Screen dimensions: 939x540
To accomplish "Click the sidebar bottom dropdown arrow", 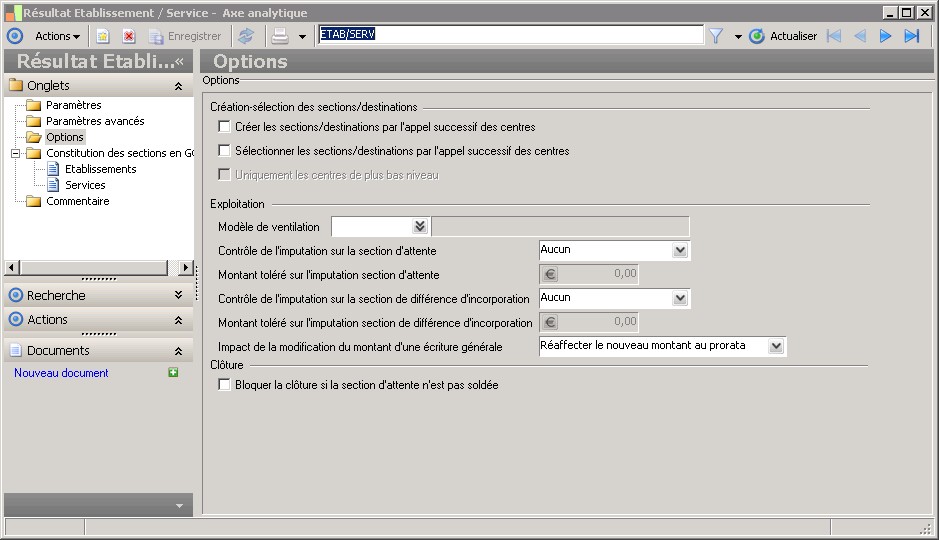I will pyautogui.click(x=179, y=506).
